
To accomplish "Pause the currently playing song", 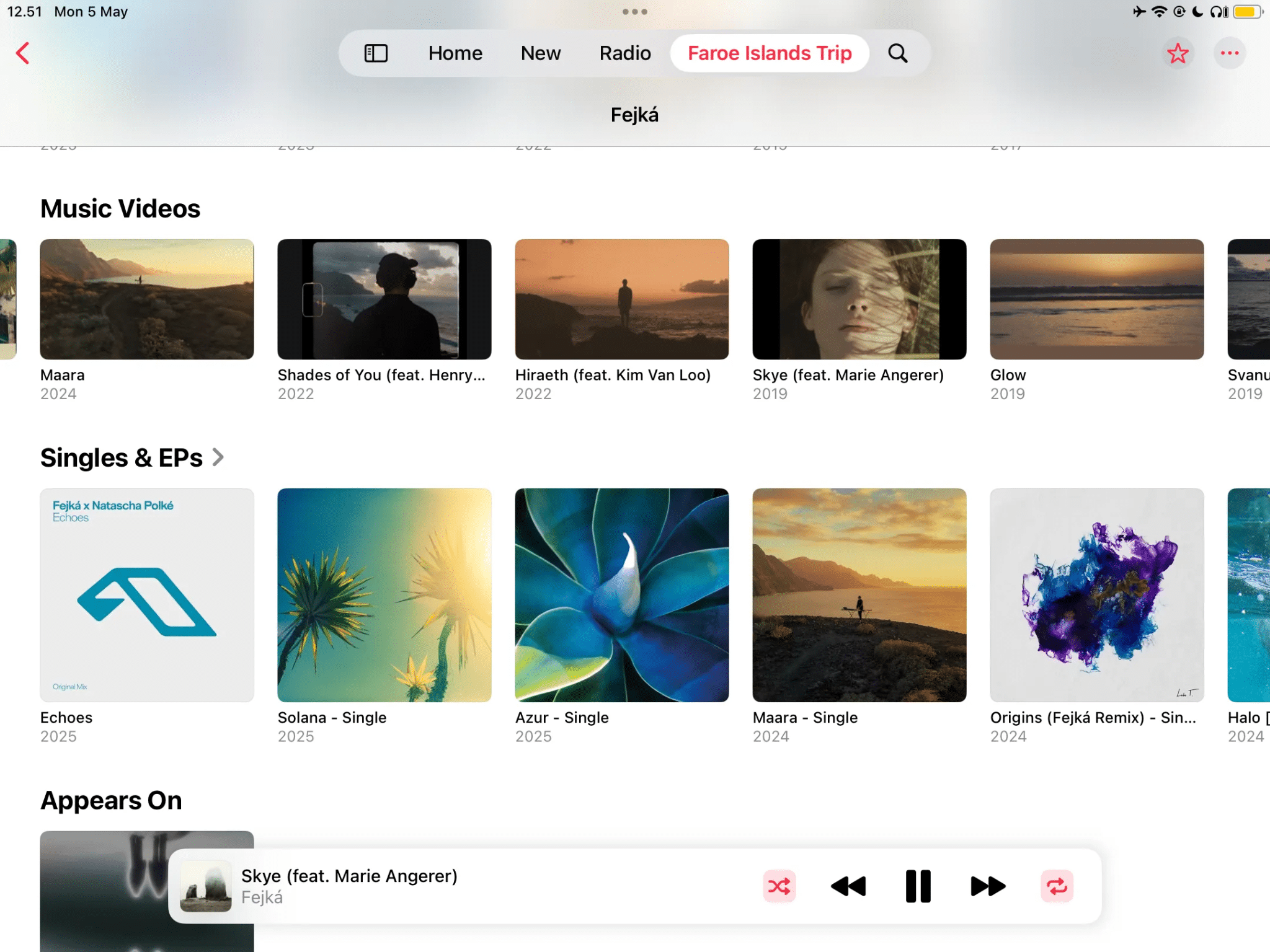I will pos(917,886).
